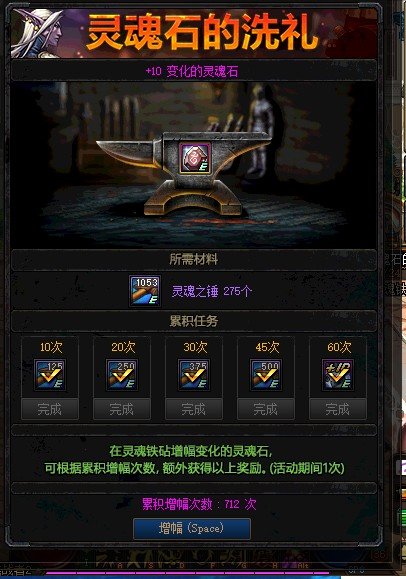The image size is (406, 579).
Task: Select the 60次 reward icon
Action: (338, 374)
